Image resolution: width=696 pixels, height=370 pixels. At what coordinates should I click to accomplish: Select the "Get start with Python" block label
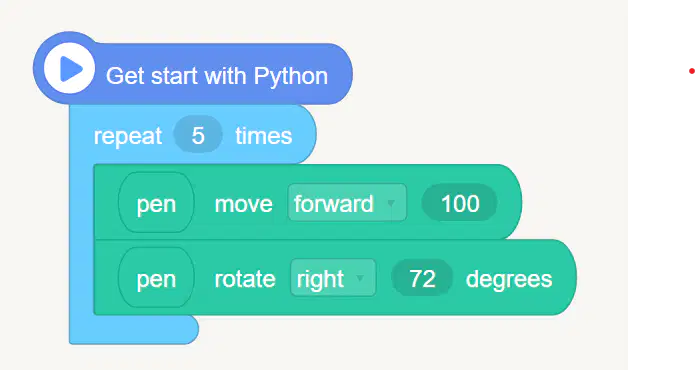pos(217,76)
